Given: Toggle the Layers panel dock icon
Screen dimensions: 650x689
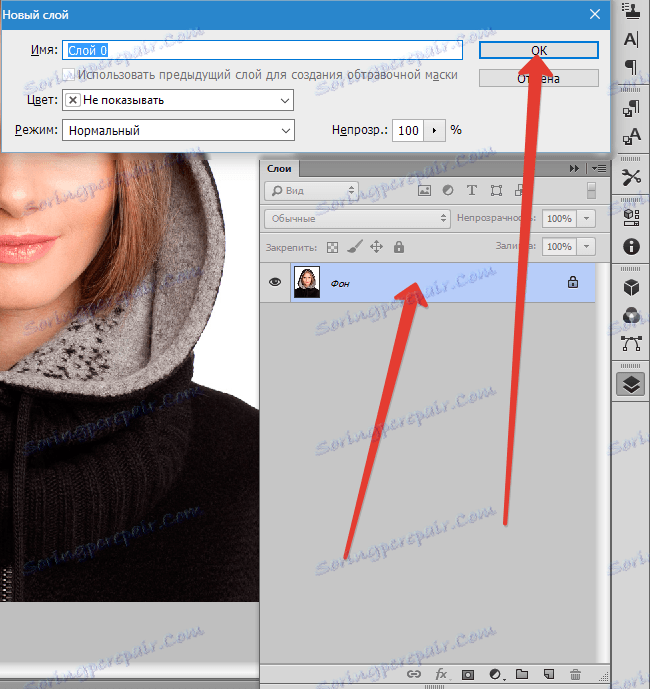Looking at the screenshot, I should click(x=631, y=384).
